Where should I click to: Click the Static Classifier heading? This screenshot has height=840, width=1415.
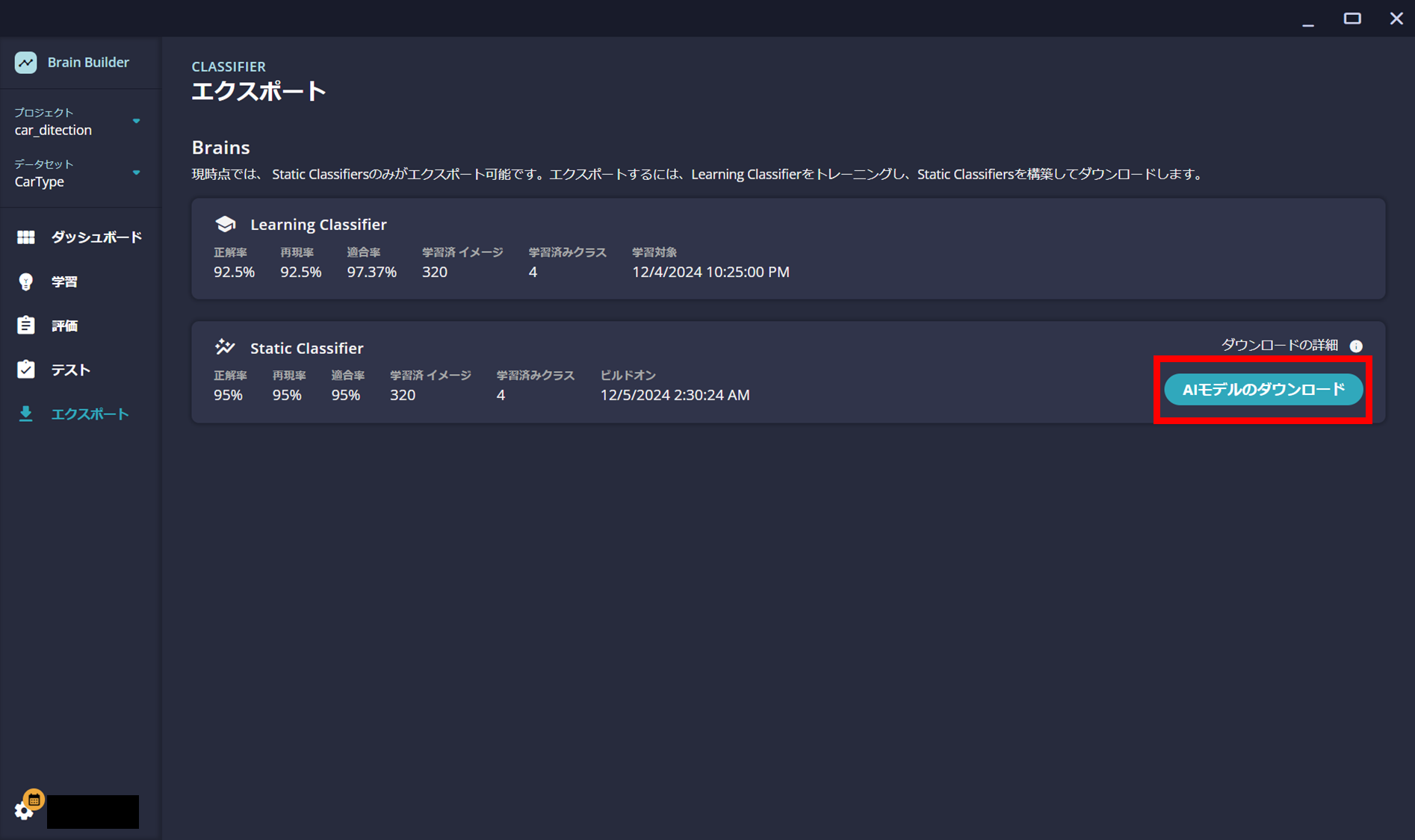click(306, 348)
